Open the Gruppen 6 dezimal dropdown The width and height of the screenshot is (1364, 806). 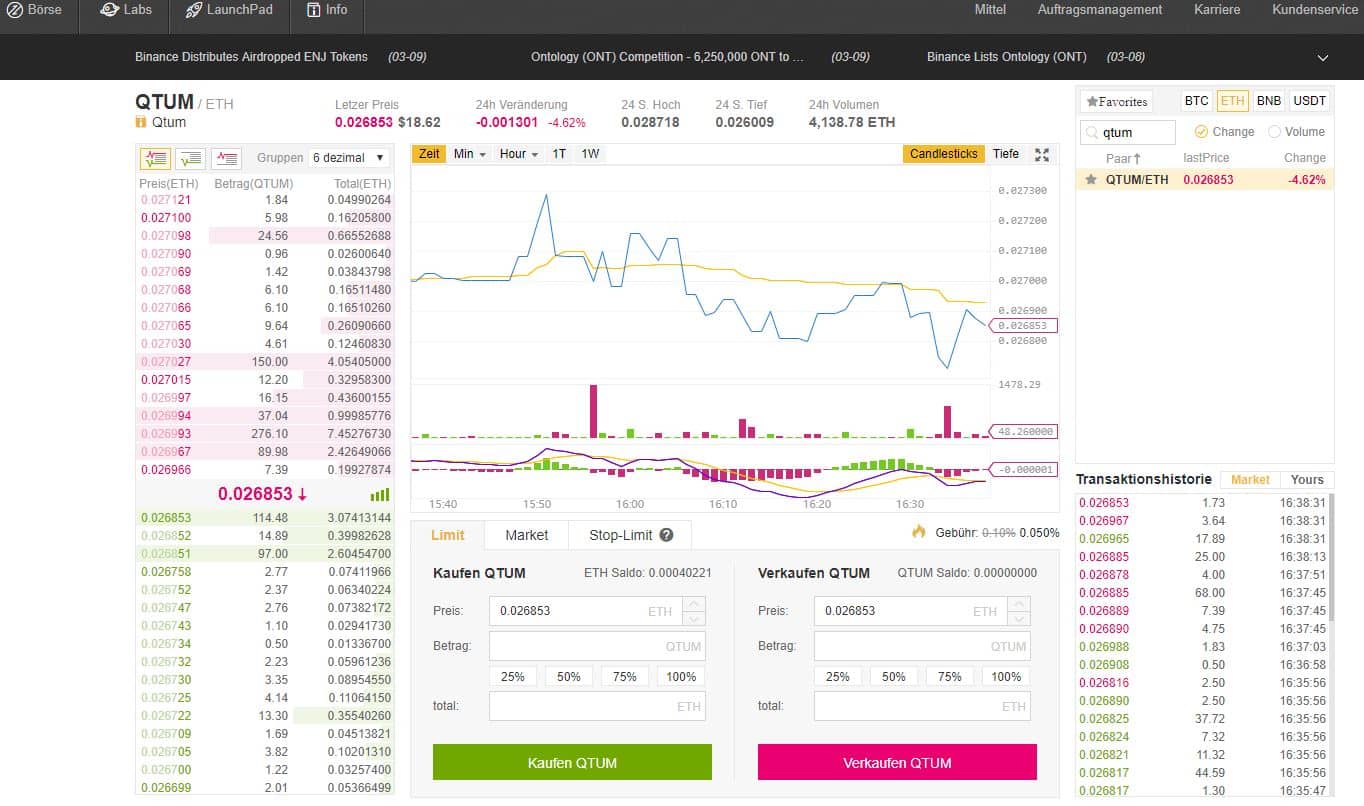click(348, 158)
